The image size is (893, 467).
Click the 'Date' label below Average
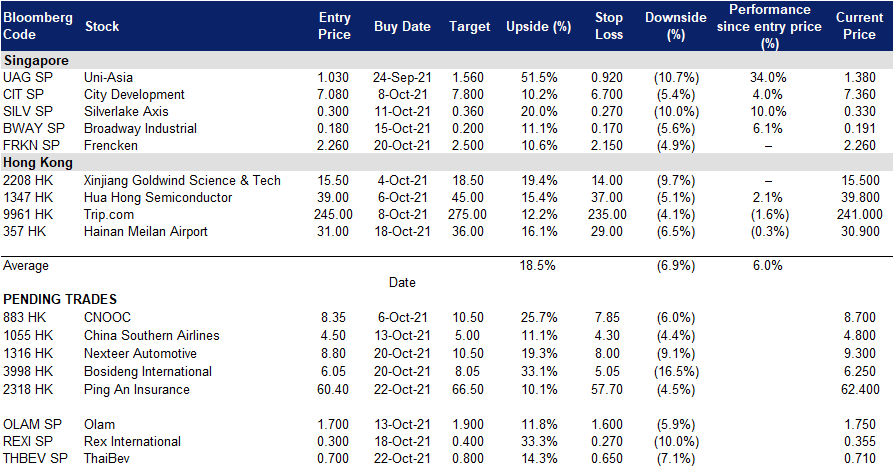click(x=402, y=282)
